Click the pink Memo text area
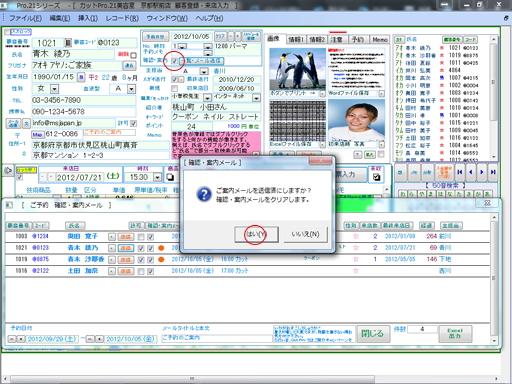 216,144
